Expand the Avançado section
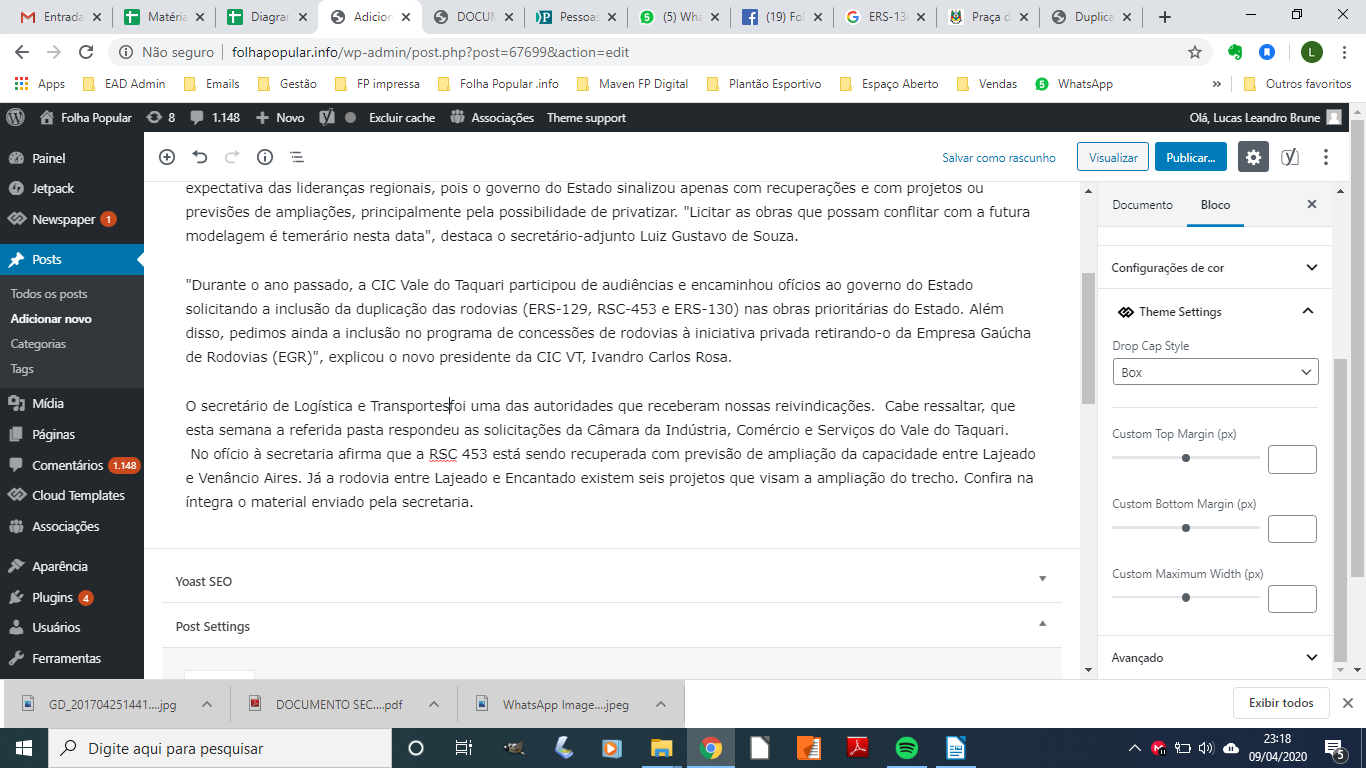This screenshot has width=1366, height=768. point(1312,658)
